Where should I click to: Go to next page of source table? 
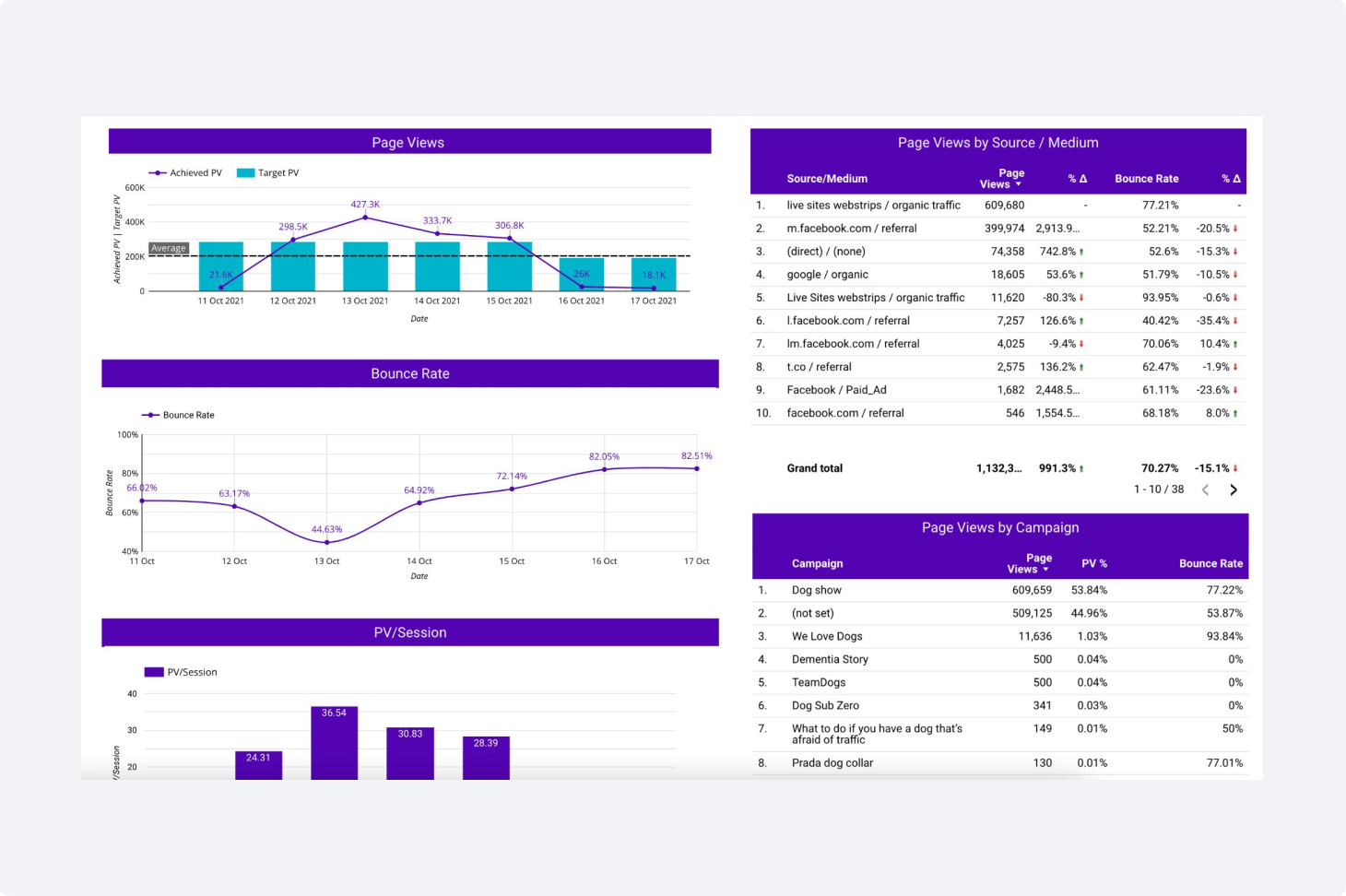(x=1234, y=490)
